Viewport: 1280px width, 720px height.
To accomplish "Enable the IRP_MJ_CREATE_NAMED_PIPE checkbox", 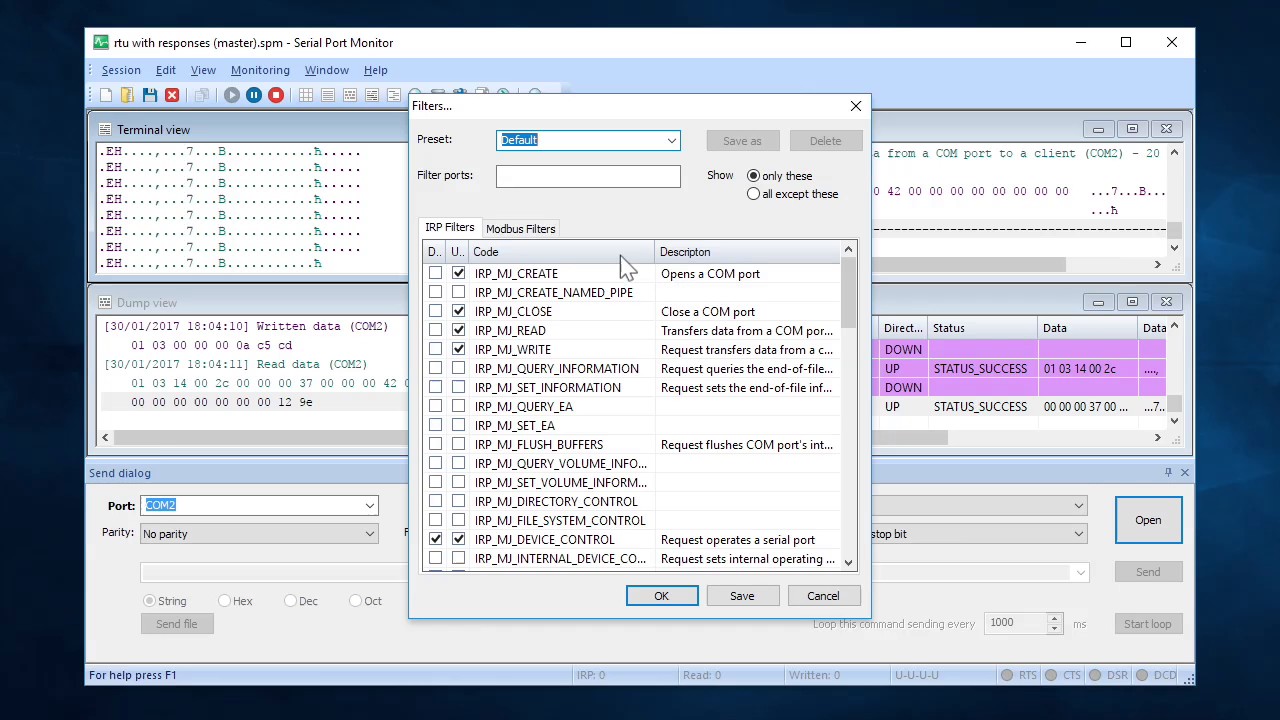I will pos(458,292).
